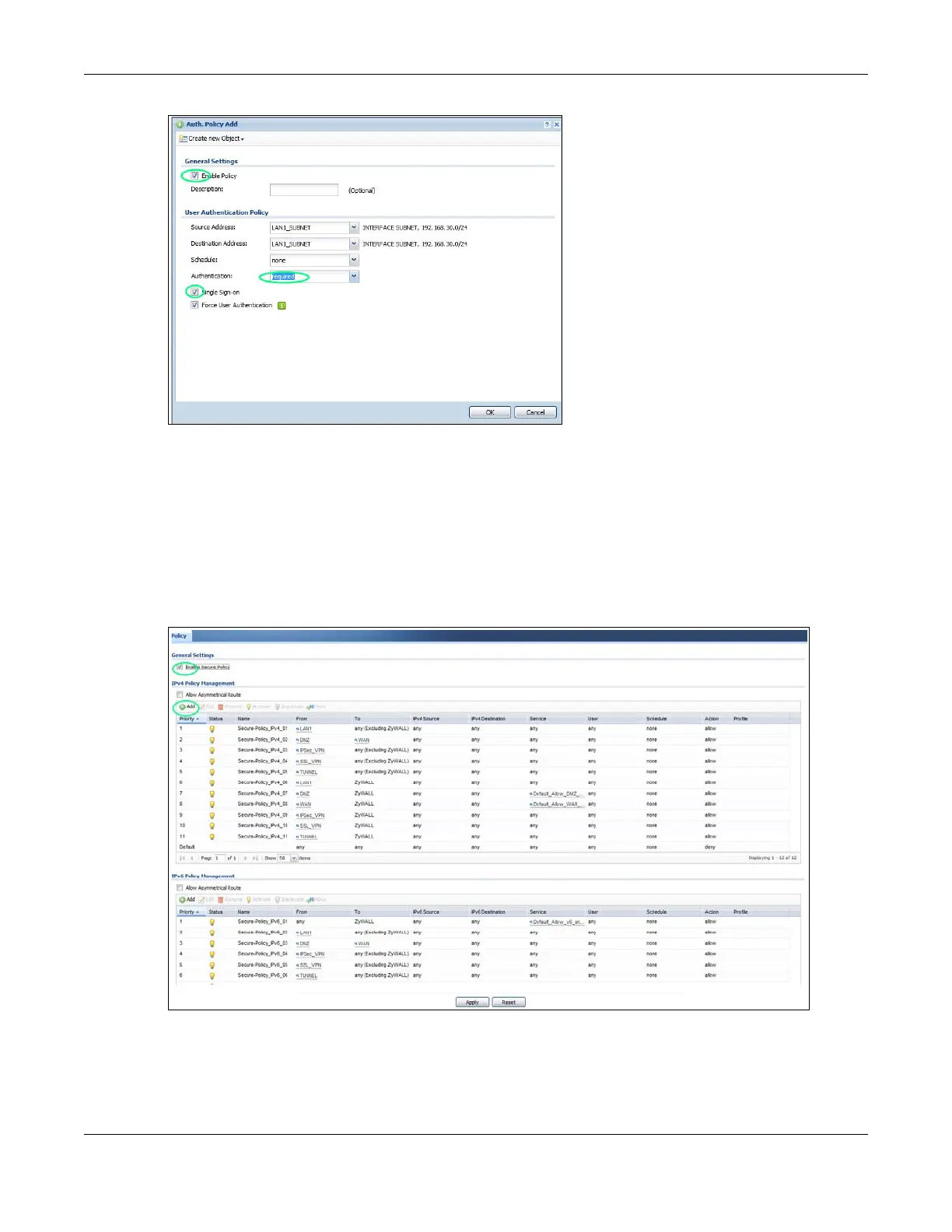Screen dimensions: 952x1232
Task: Click Remove in IPv6 Policy Management toolbar
Action: point(230,900)
